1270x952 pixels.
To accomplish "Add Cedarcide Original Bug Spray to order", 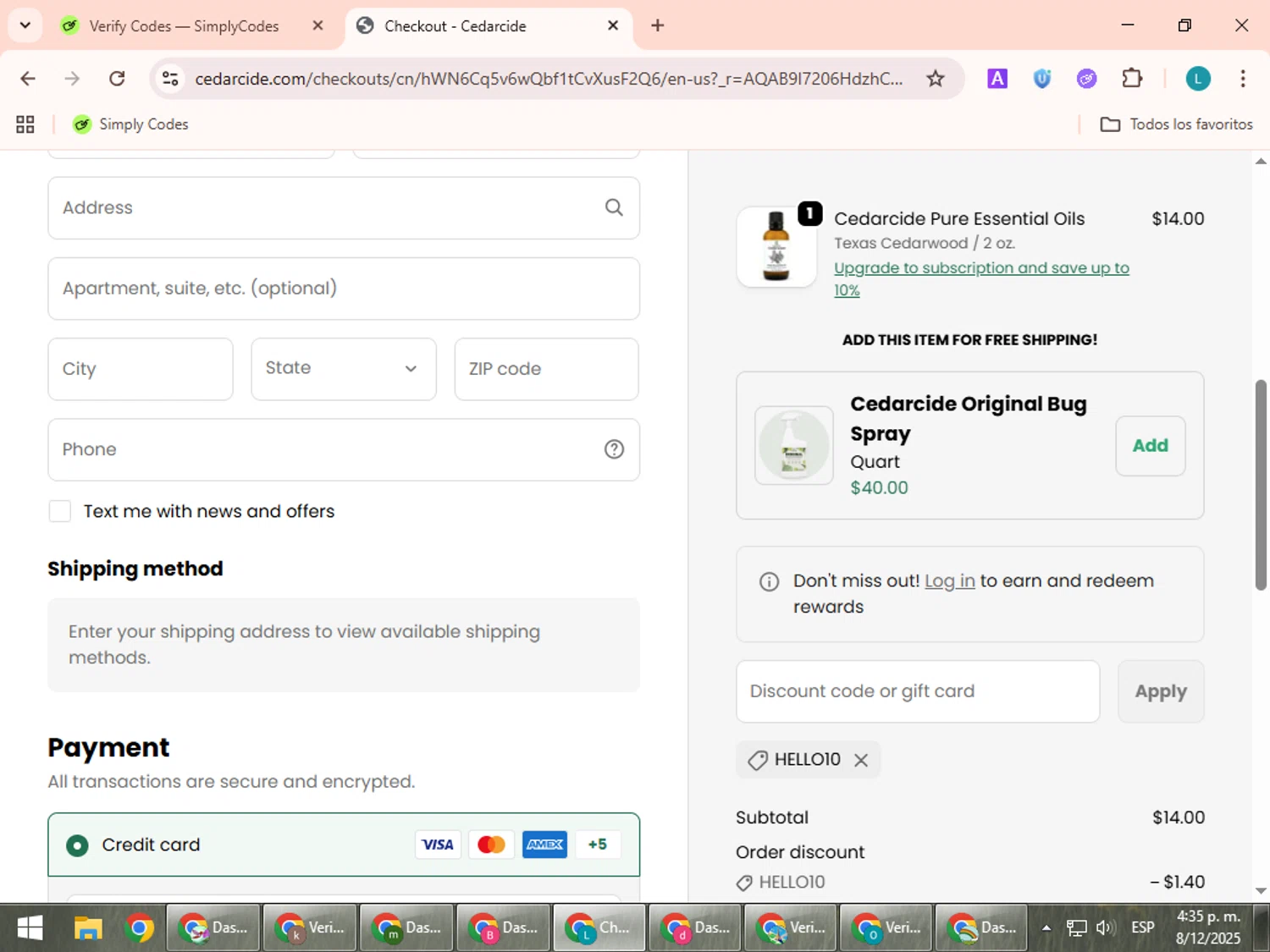I will pyautogui.click(x=1150, y=445).
